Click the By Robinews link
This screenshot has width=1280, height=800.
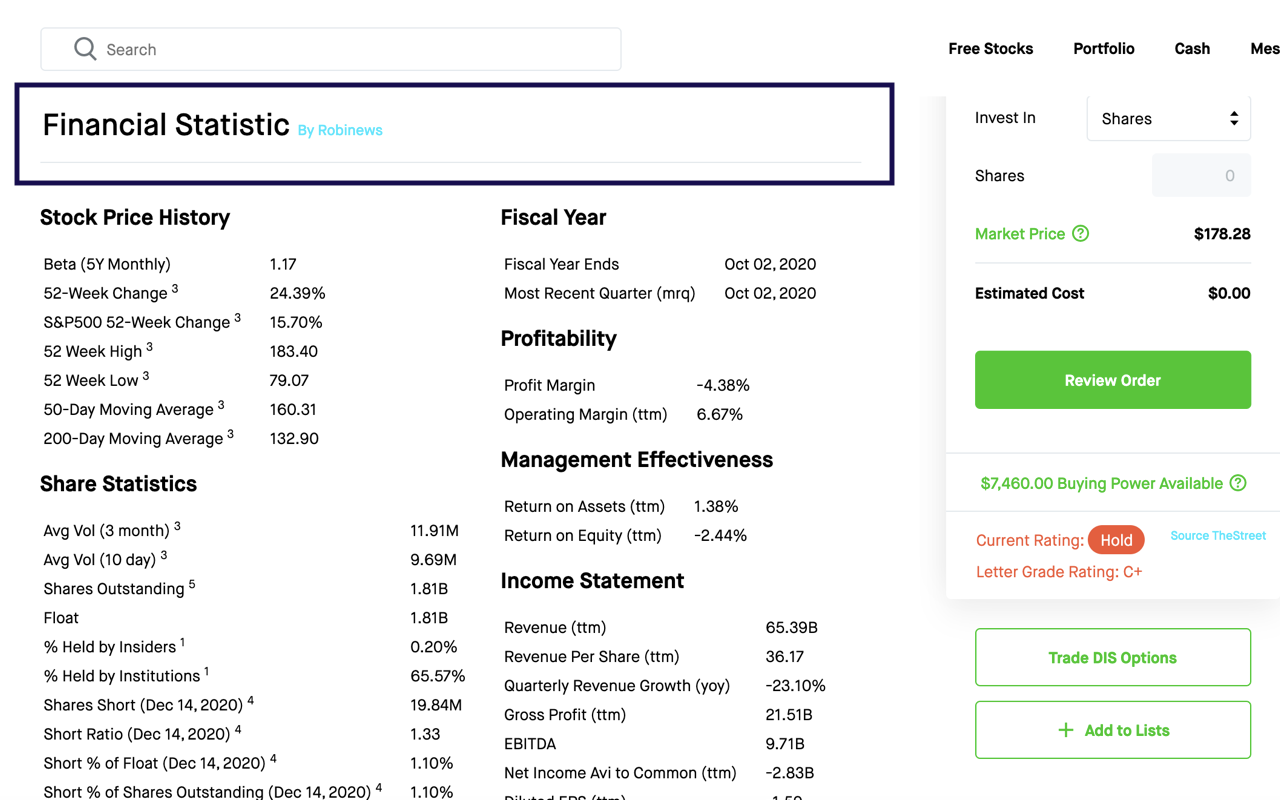pyautogui.click(x=339, y=130)
